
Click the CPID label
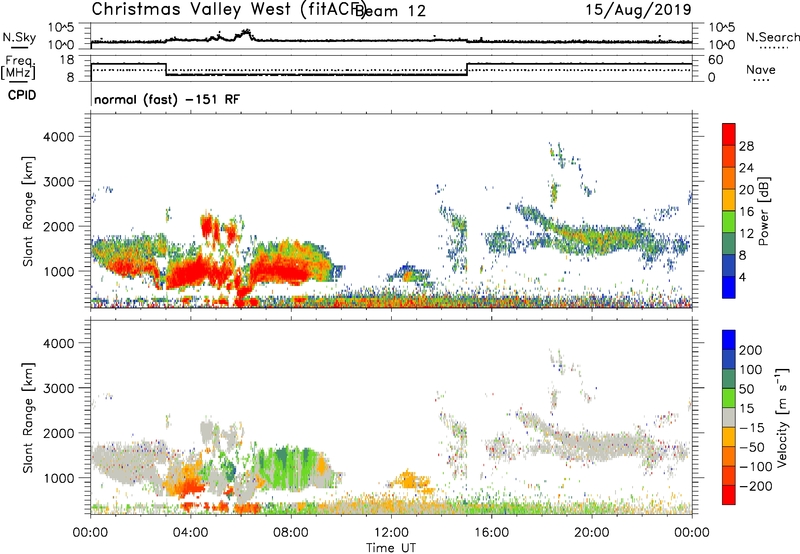(22, 95)
